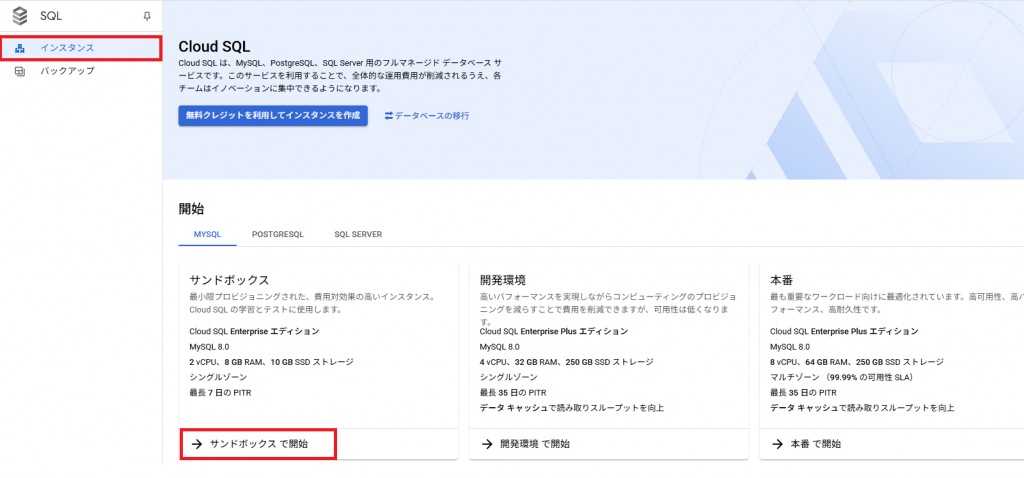The height and width of the screenshot is (478, 1024).
Task: Click 'マルチゾーン（99.99% の可用性 SLA）' text
Action: click(842, 377)
